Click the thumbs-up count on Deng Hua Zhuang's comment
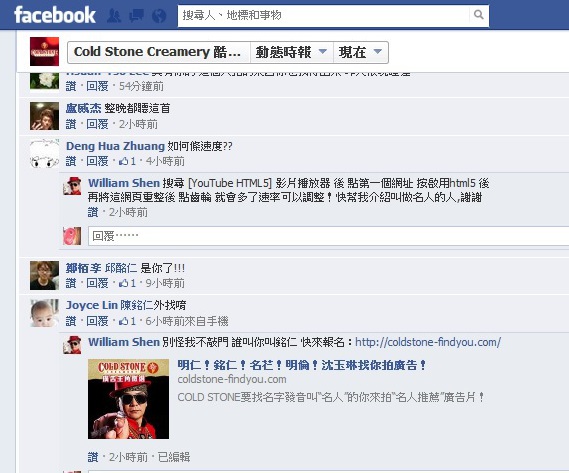This screenshot has height=473, width=569. click(127, 161)
